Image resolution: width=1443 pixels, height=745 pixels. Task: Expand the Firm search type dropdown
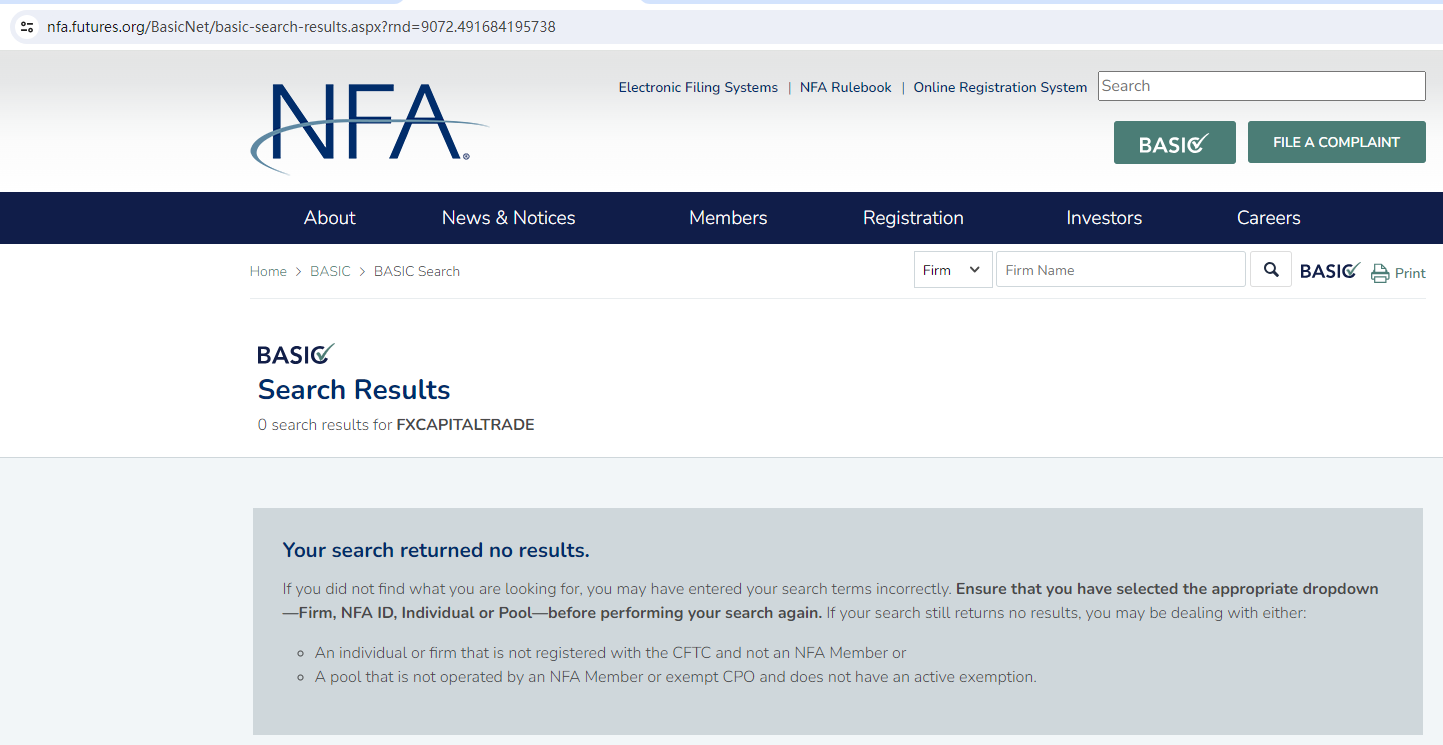(952, 270)
